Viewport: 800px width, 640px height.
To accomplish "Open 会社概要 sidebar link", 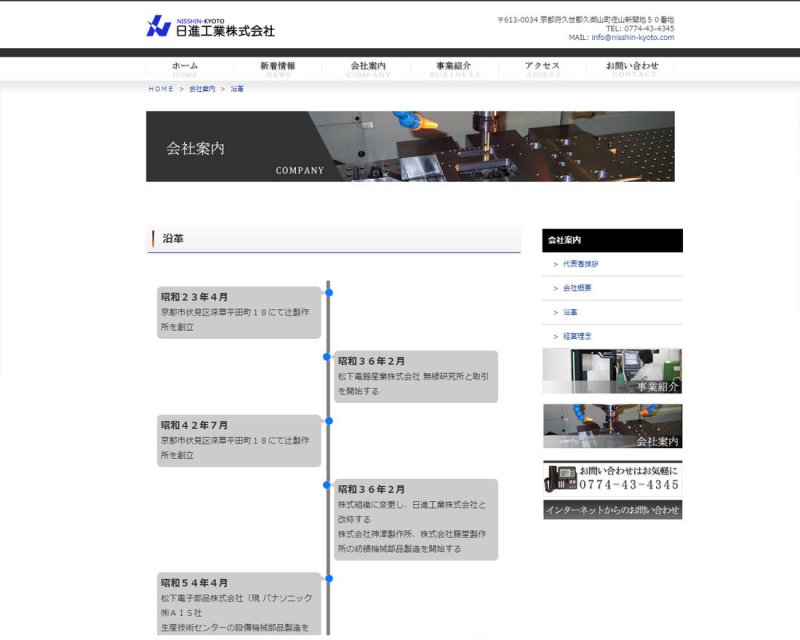I will [x=577, y=288].
